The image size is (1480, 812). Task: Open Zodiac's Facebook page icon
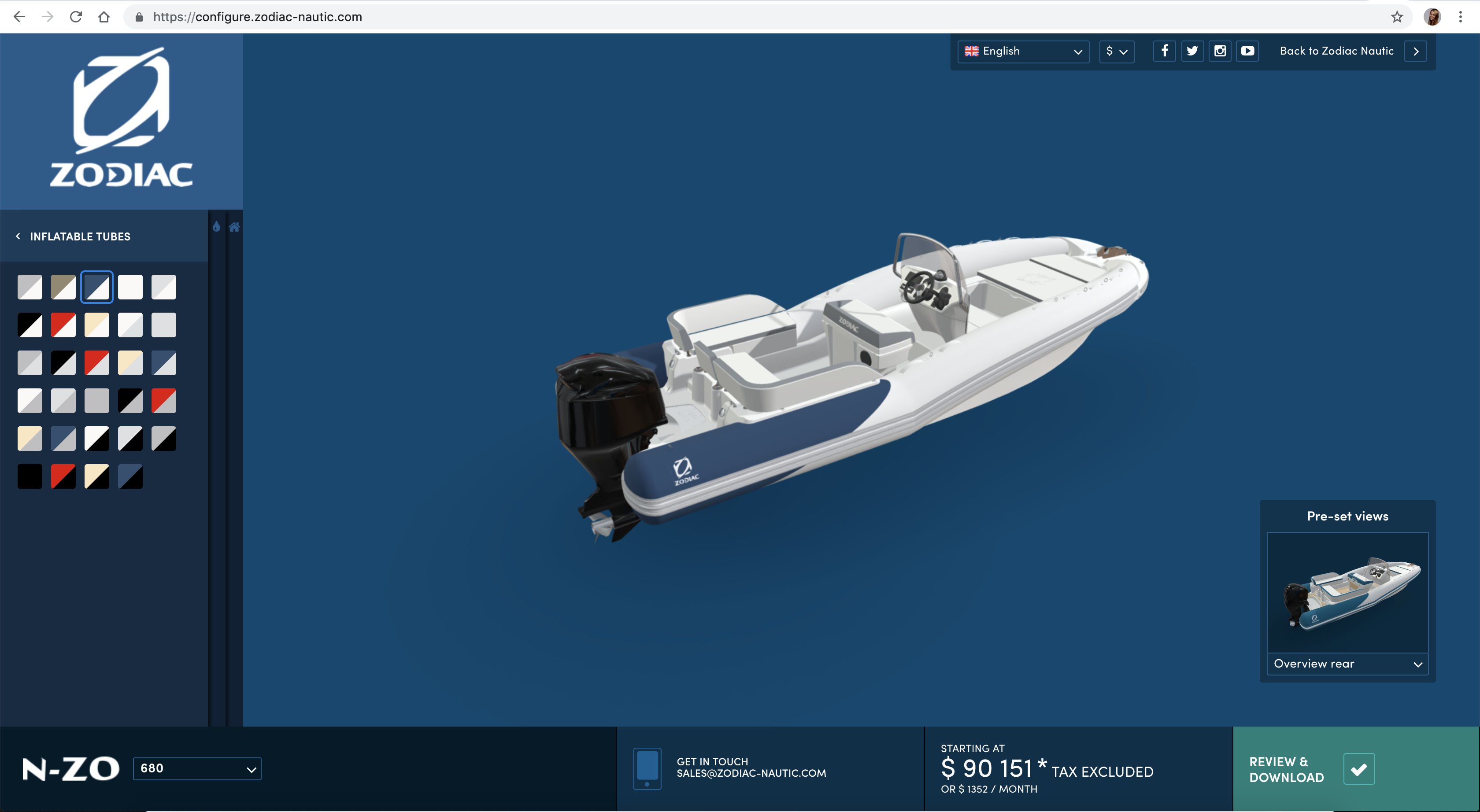pyautogui.click(x=1164, y=51)
